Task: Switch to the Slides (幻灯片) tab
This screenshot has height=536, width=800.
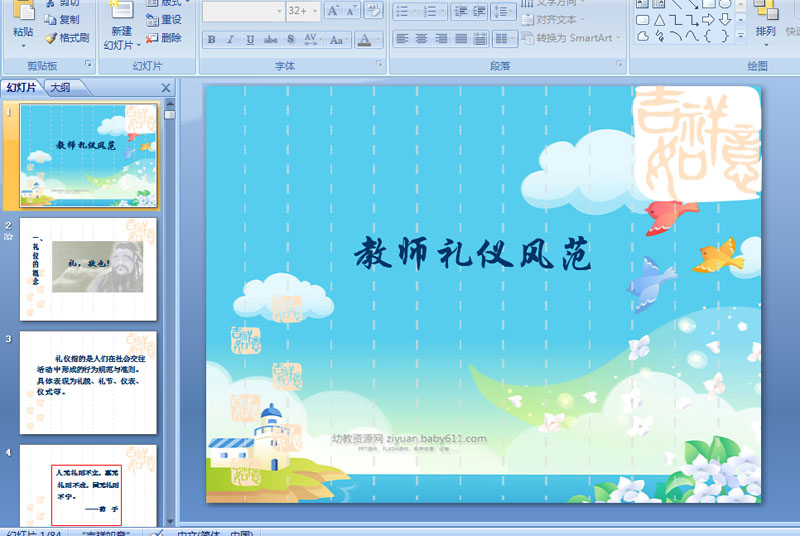Action: coord(21,88)
